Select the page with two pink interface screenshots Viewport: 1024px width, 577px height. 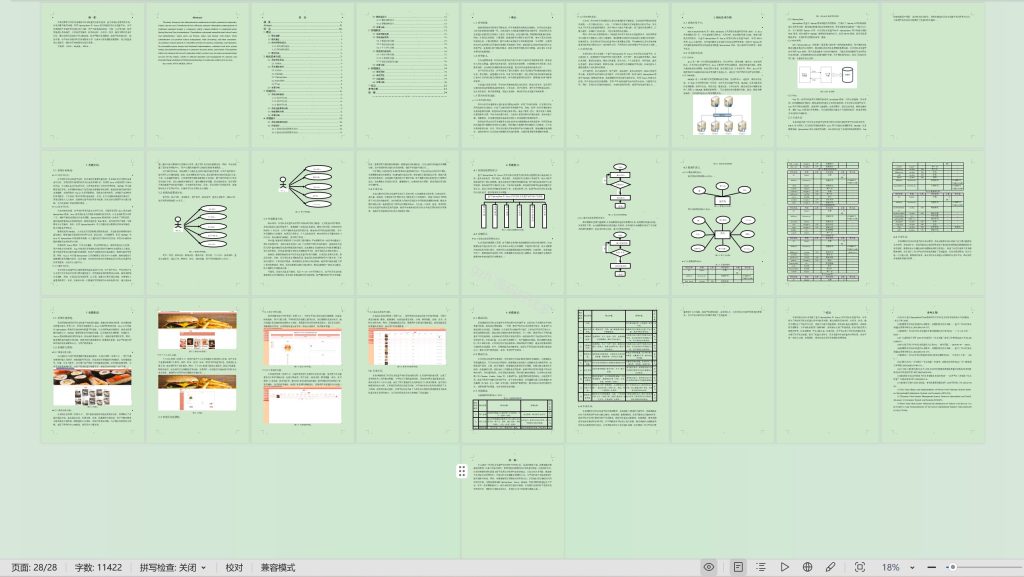click(303, 371)
